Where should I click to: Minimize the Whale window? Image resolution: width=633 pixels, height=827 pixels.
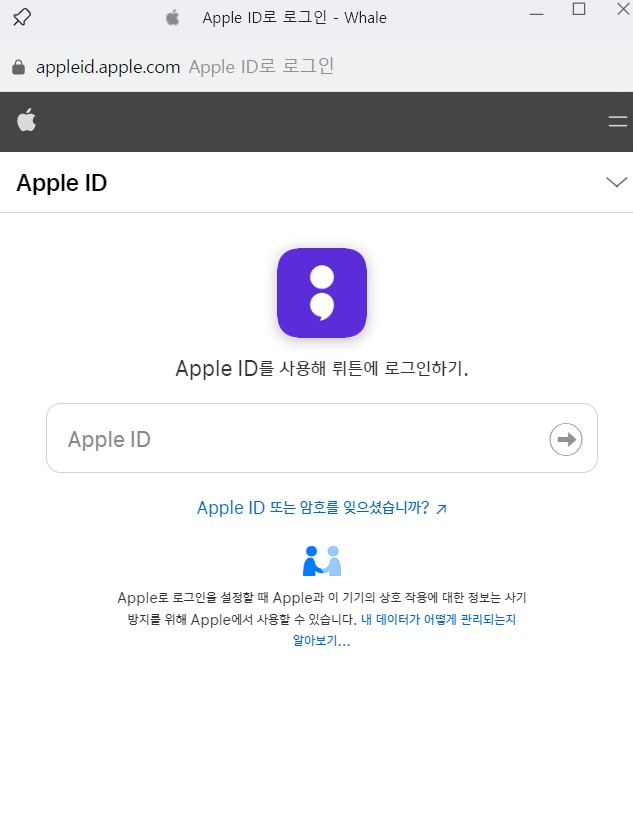pyautogui.click(x=536, y=14)
